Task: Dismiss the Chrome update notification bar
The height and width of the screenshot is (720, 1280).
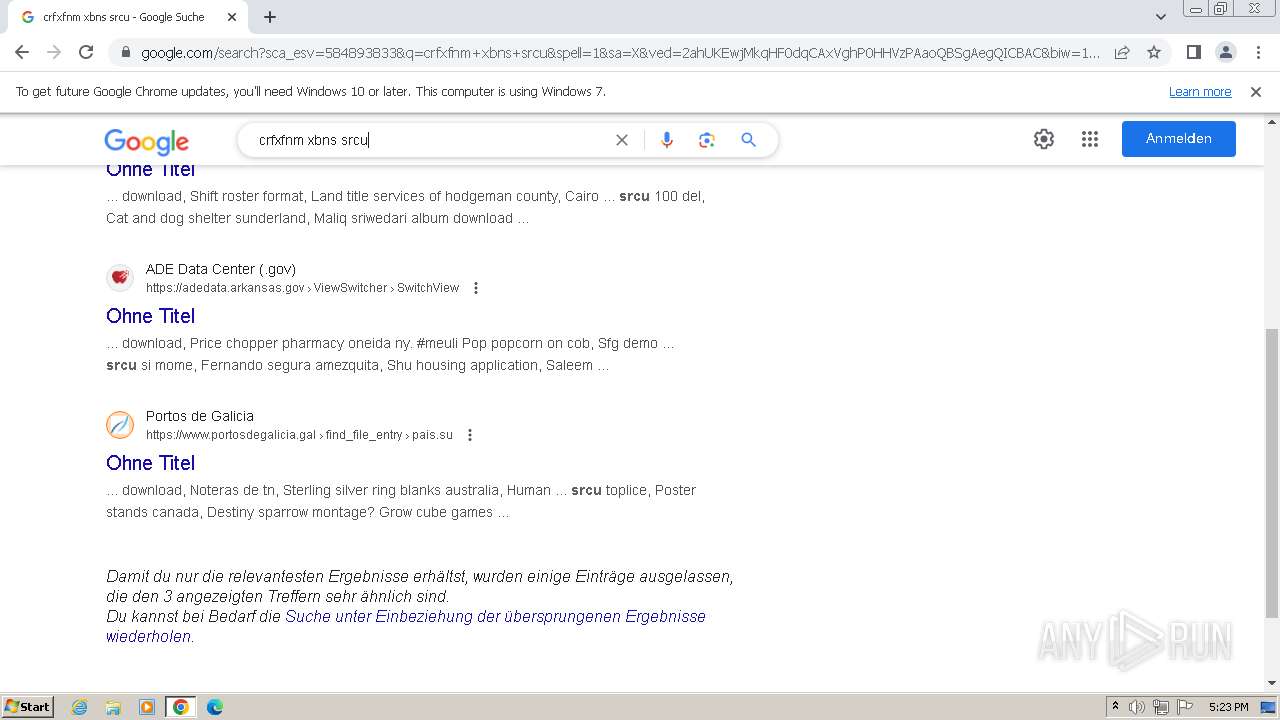Action: tap(1256, 91)
